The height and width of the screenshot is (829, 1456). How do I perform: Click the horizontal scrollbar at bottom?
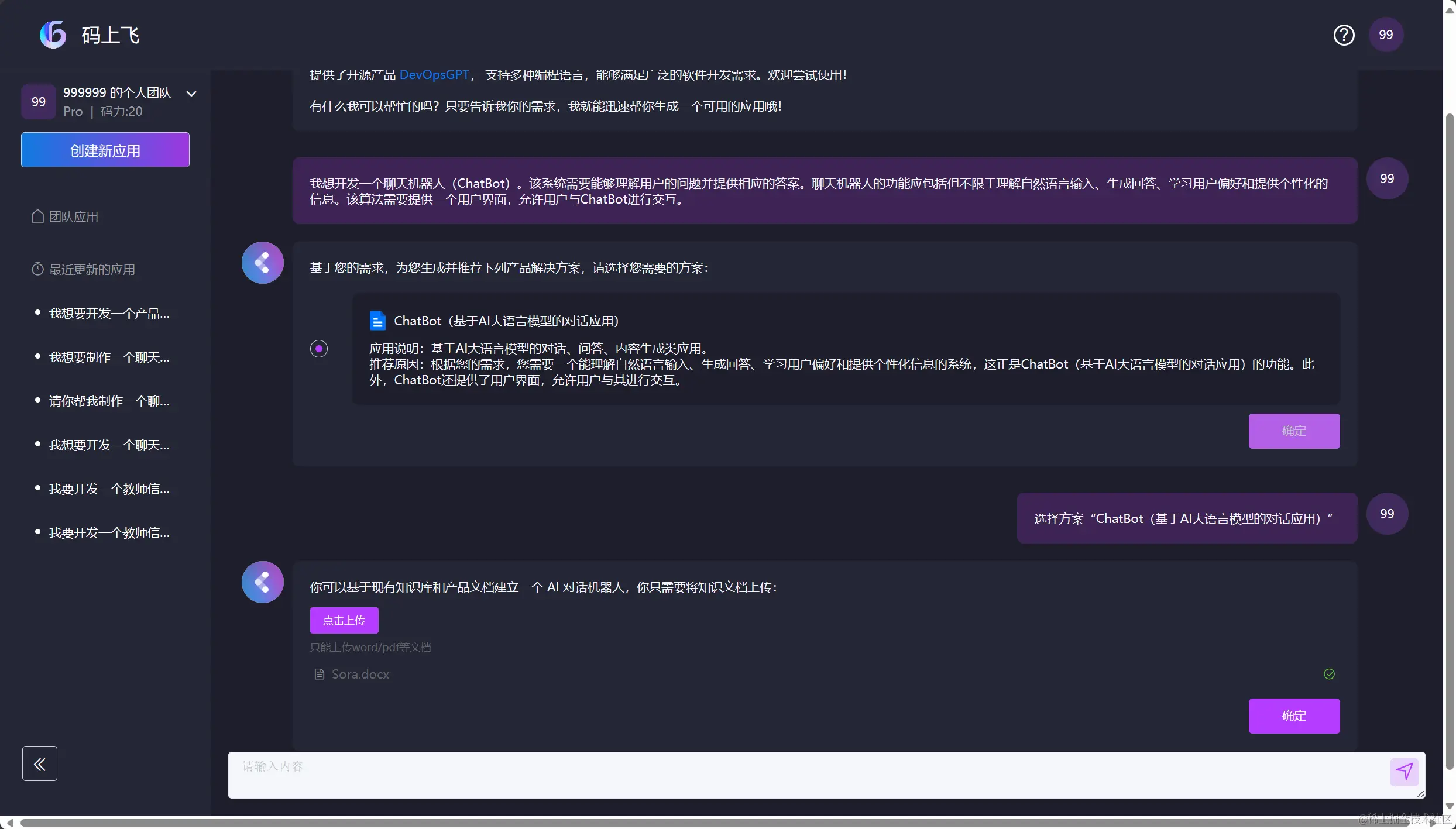pos(702,823)
